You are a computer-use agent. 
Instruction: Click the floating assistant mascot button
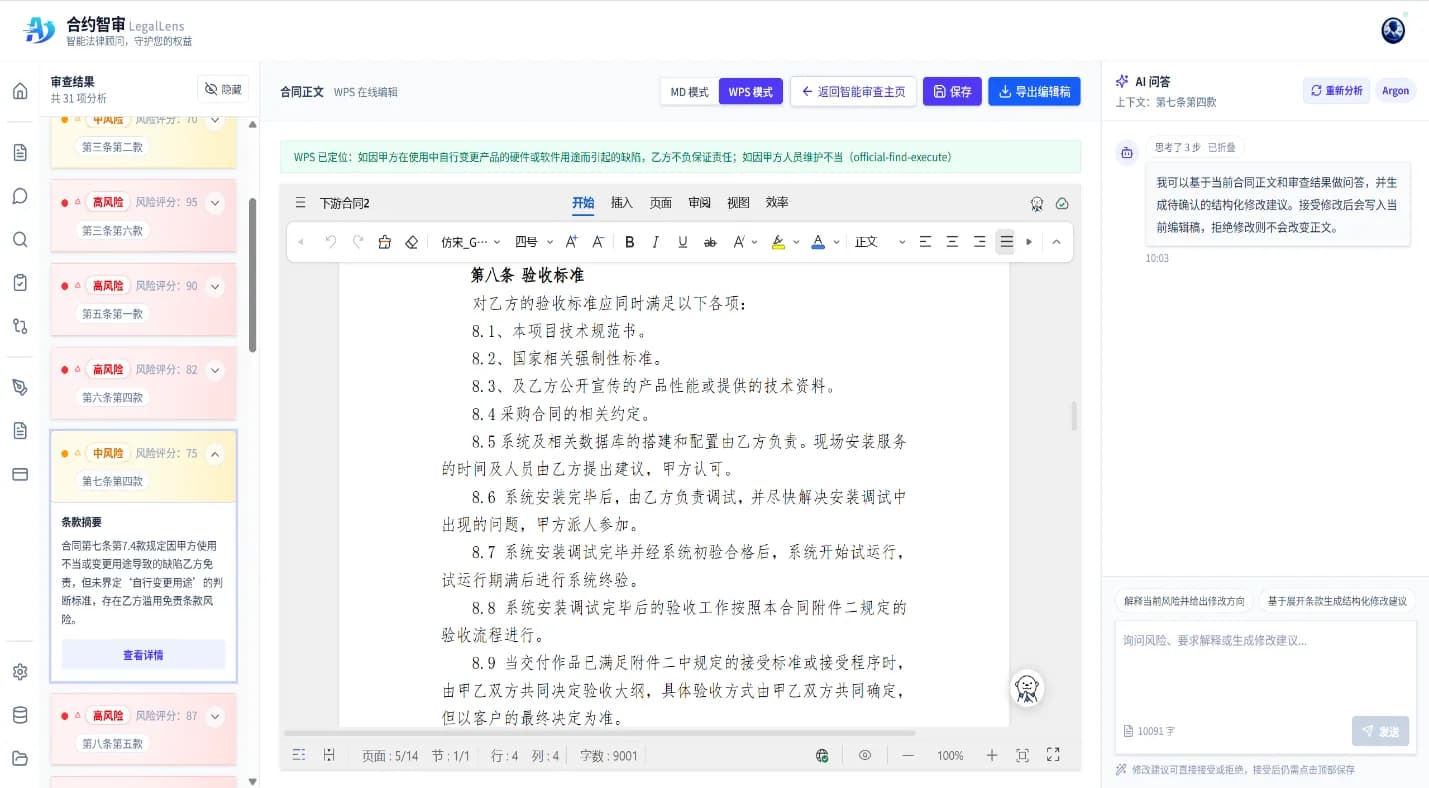click(1026, 688)
